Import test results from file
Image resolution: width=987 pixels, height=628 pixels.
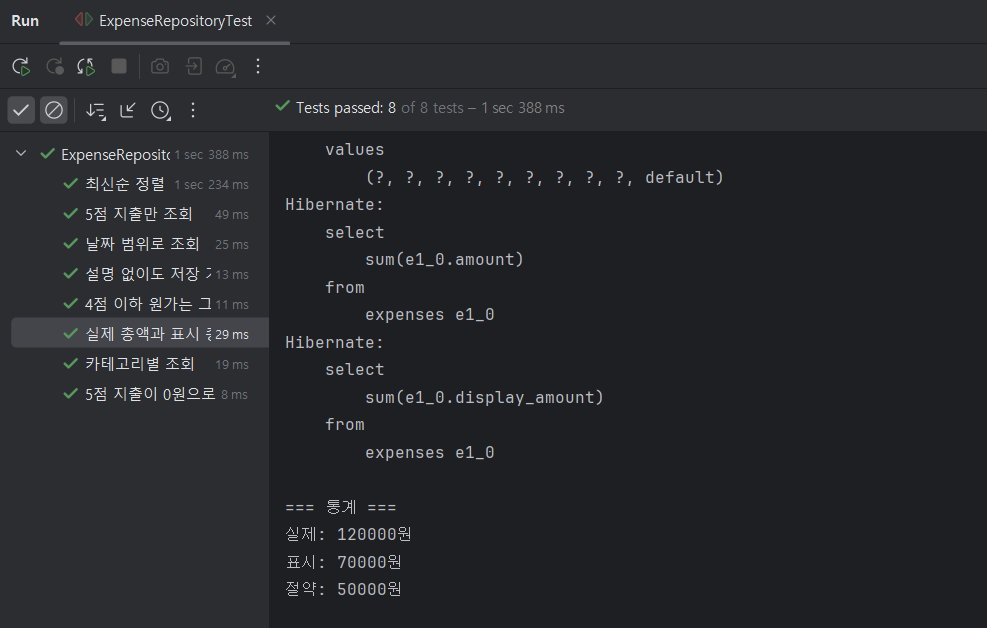(194, 66)
